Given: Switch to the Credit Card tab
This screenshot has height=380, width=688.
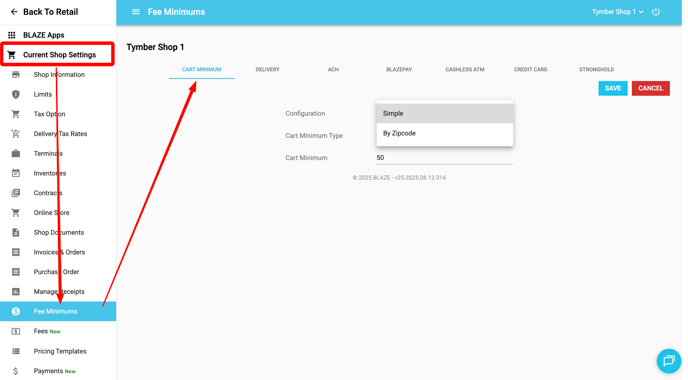Looking at the screenshot, I should [x=531, y=70].
